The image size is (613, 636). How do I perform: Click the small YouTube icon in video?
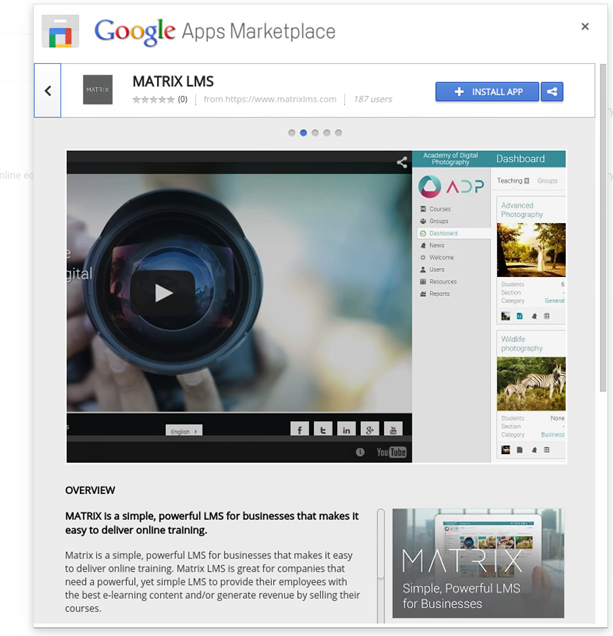(x=393, y=429)
